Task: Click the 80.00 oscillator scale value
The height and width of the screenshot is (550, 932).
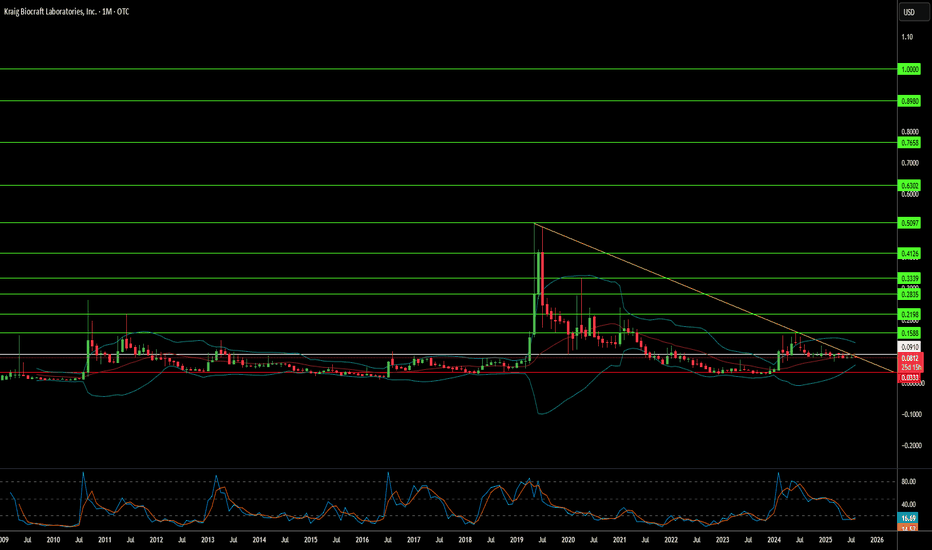Action: coord(908,482)
